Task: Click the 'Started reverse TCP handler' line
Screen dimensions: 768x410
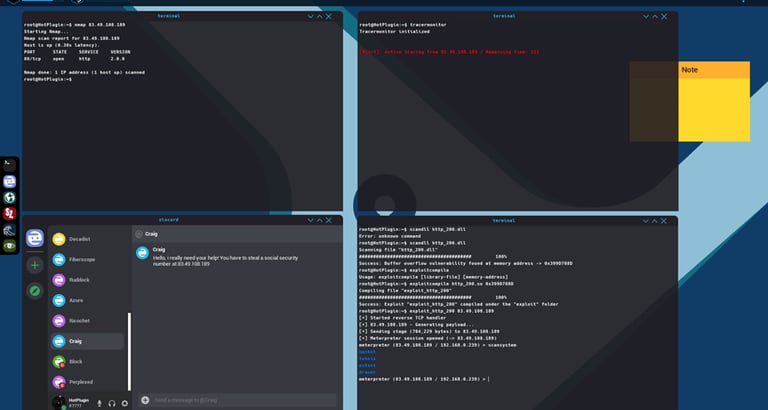Action: 402,318
